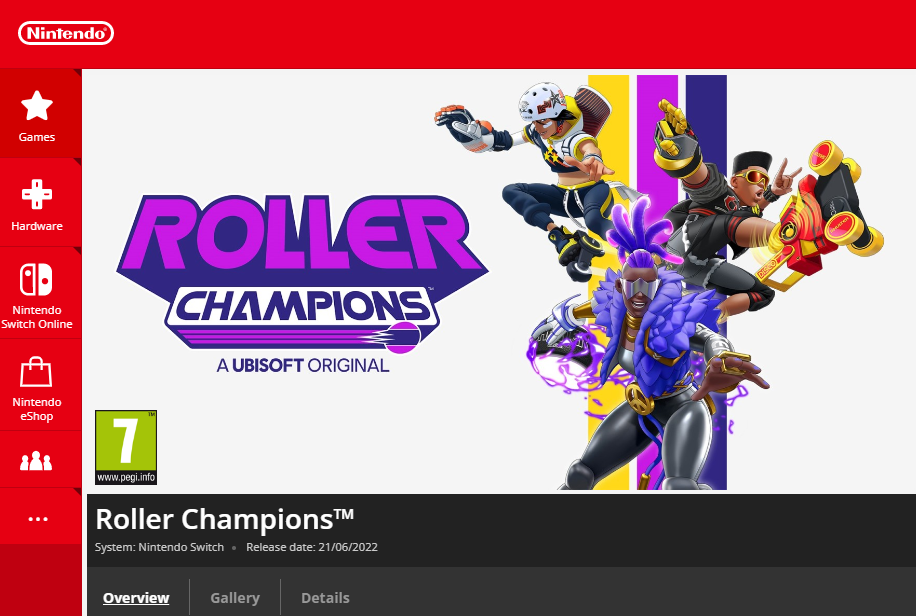The height and width of the screenshot is (616, 916).
Task: Select the Nintendo Switch Online icon
Action: point(36,279)
